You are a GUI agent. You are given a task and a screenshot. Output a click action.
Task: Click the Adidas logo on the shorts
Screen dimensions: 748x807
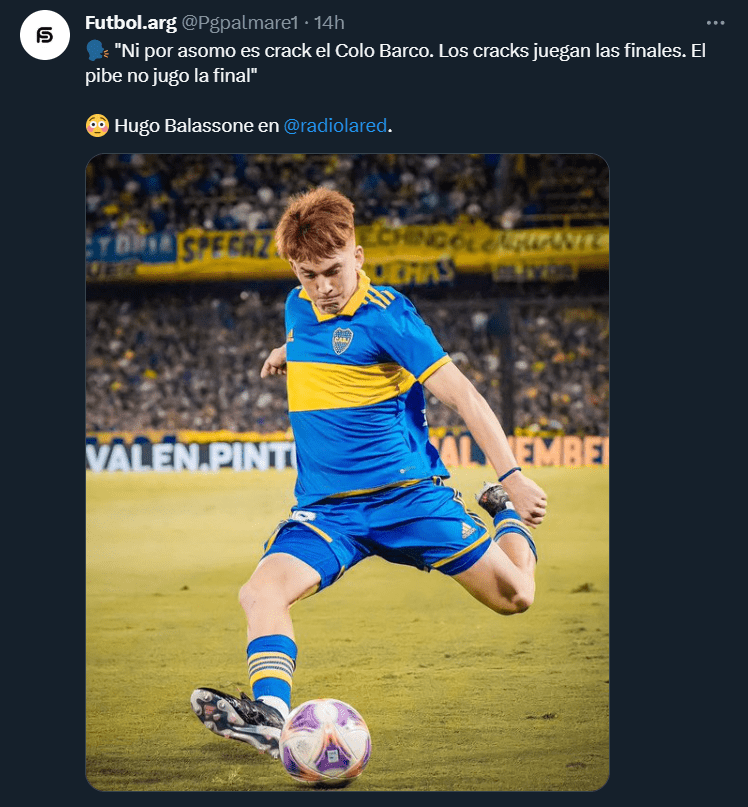(x=468, y=529)
